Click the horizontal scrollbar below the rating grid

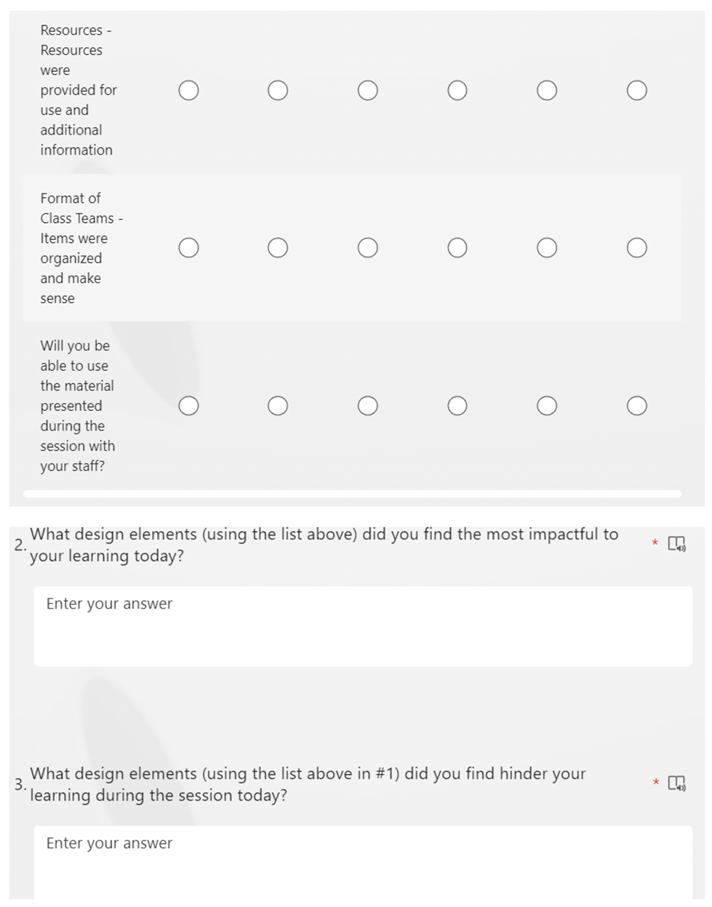(x=352, y=494)
